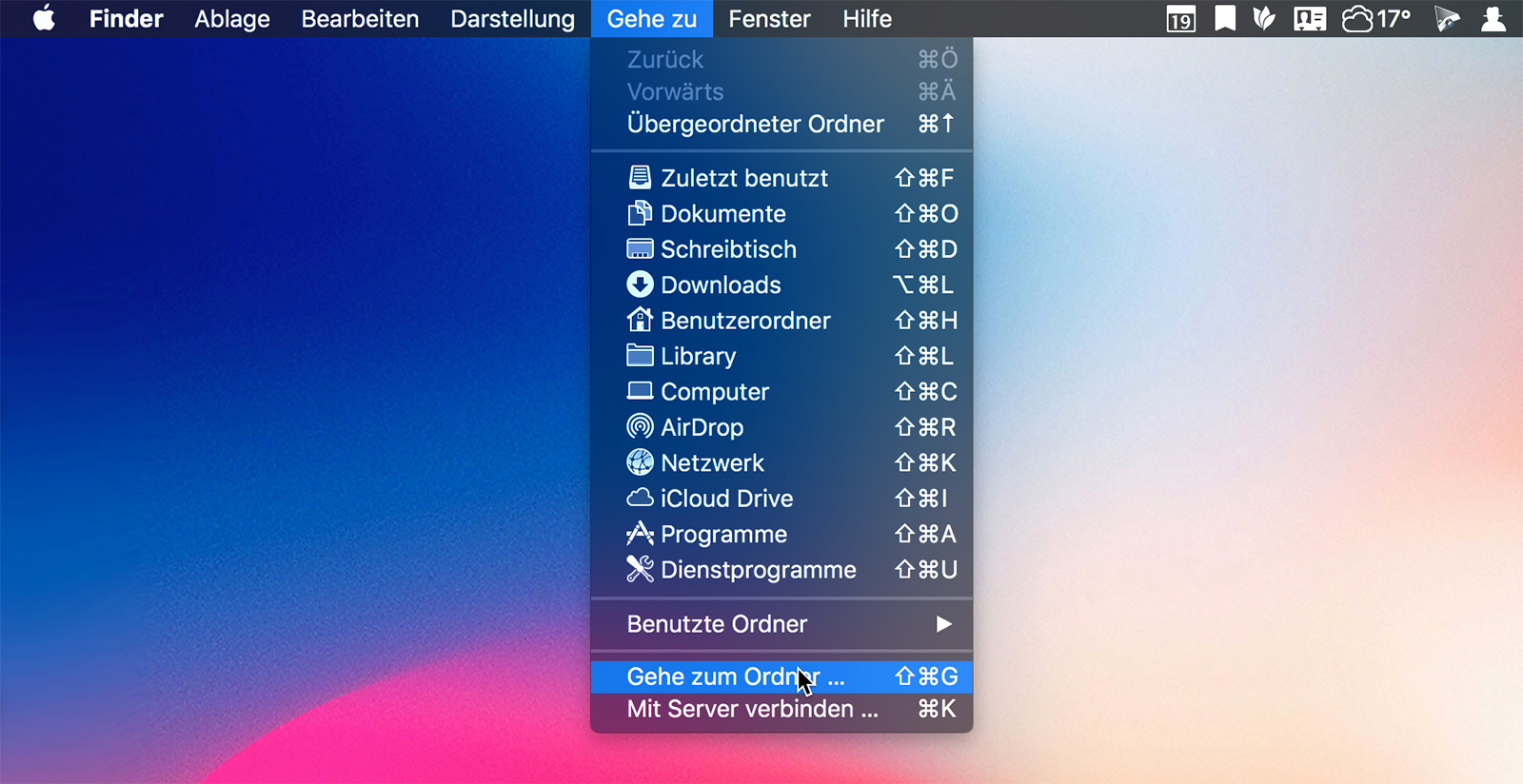Open the Hilfe menu
Image resolution: width=1523 pixels, height=784 pixels.
click(x=867, y=18)
